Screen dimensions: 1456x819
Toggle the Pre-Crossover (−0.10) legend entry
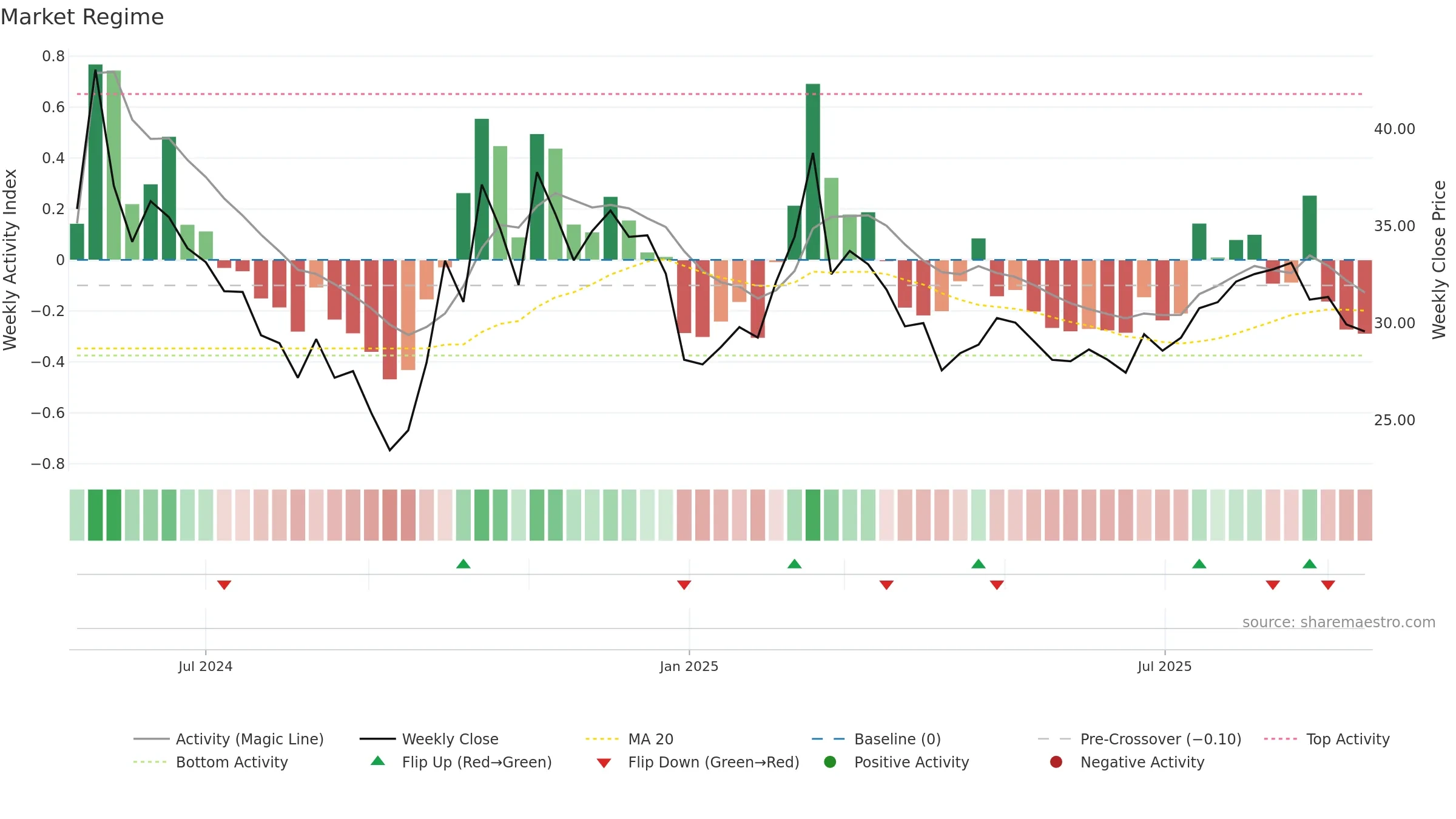[1139, 739]
